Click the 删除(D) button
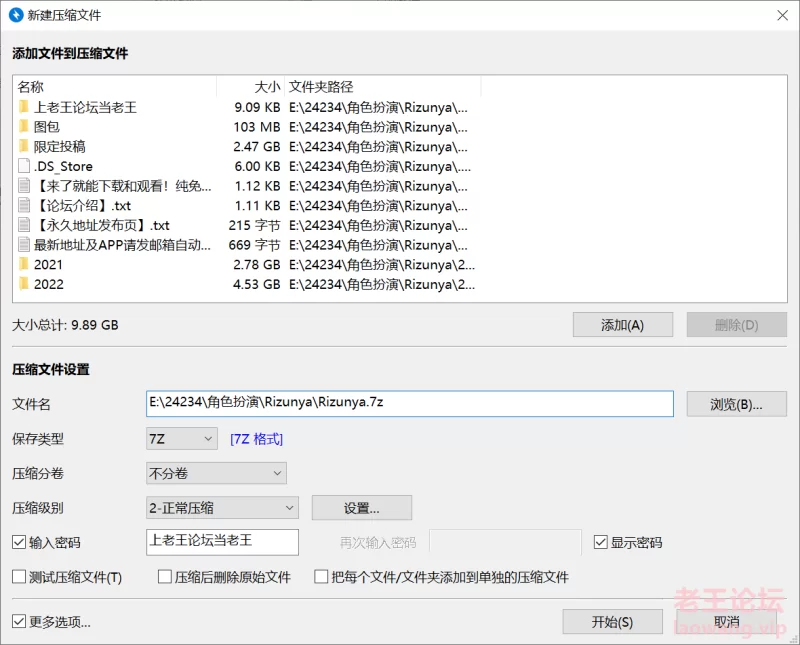The image size is (800, 645). [736, 325]
